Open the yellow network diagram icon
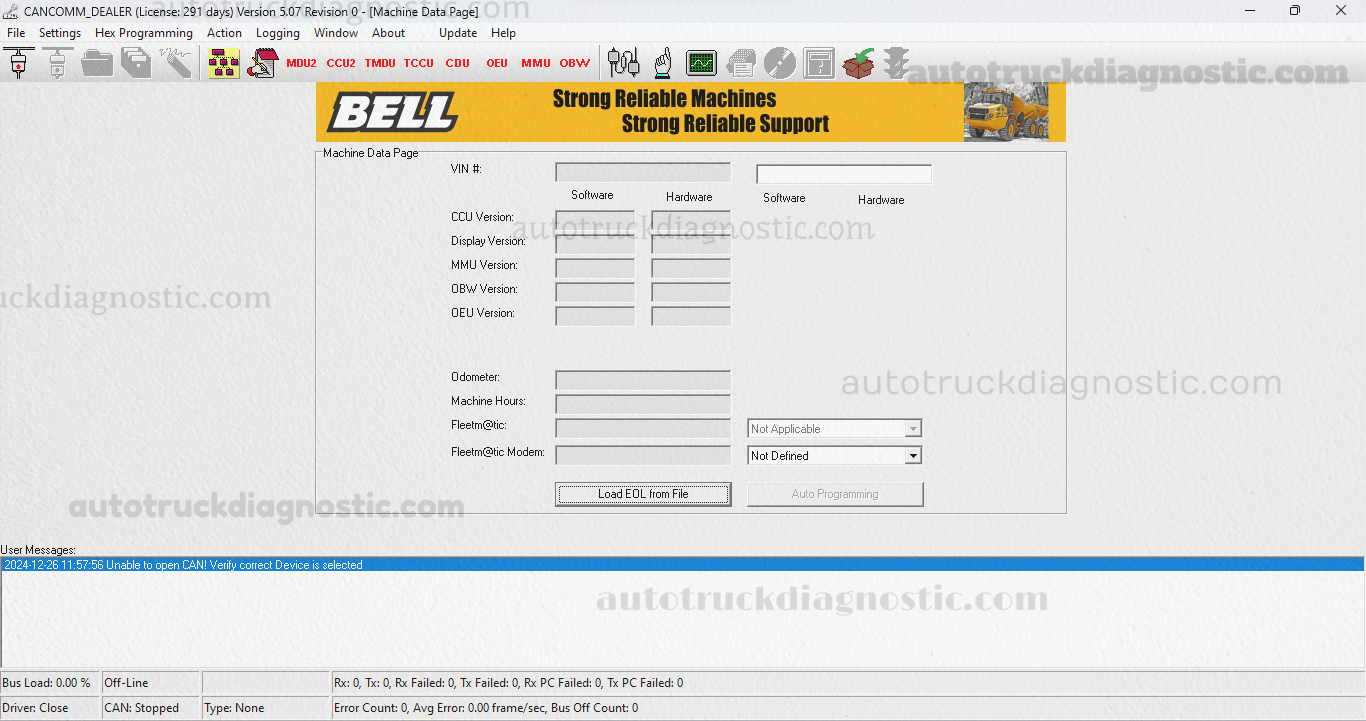Viewport: 1366px width, 721px height. coord(223,63)
